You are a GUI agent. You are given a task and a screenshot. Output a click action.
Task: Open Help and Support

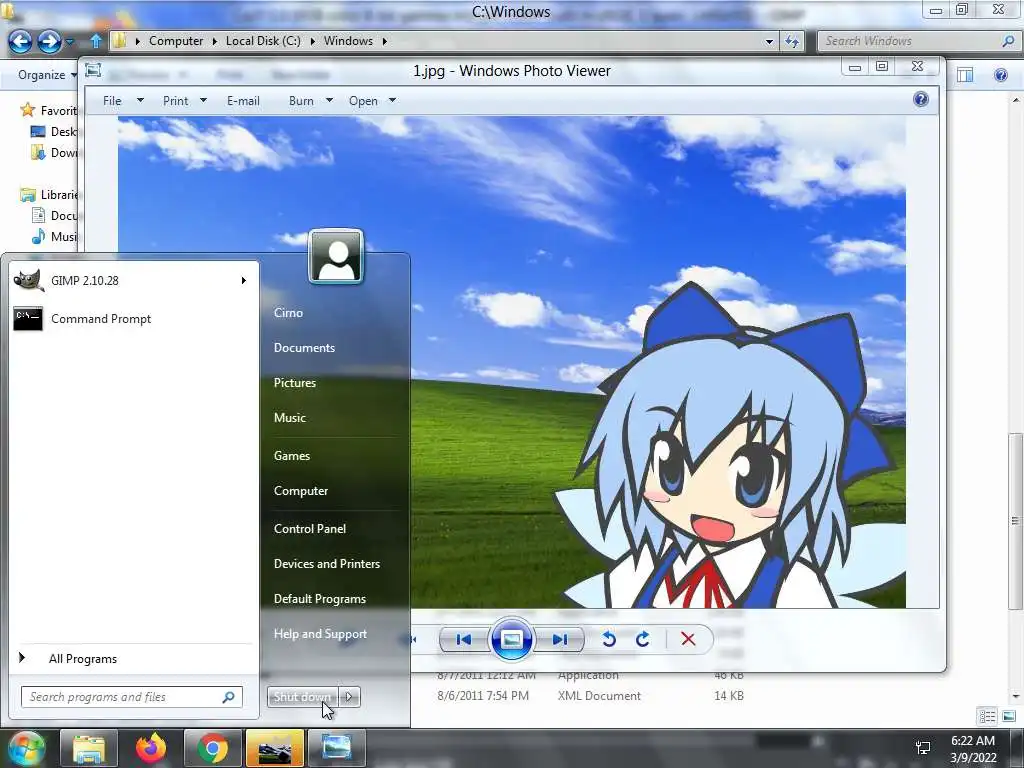pos(320,634)
